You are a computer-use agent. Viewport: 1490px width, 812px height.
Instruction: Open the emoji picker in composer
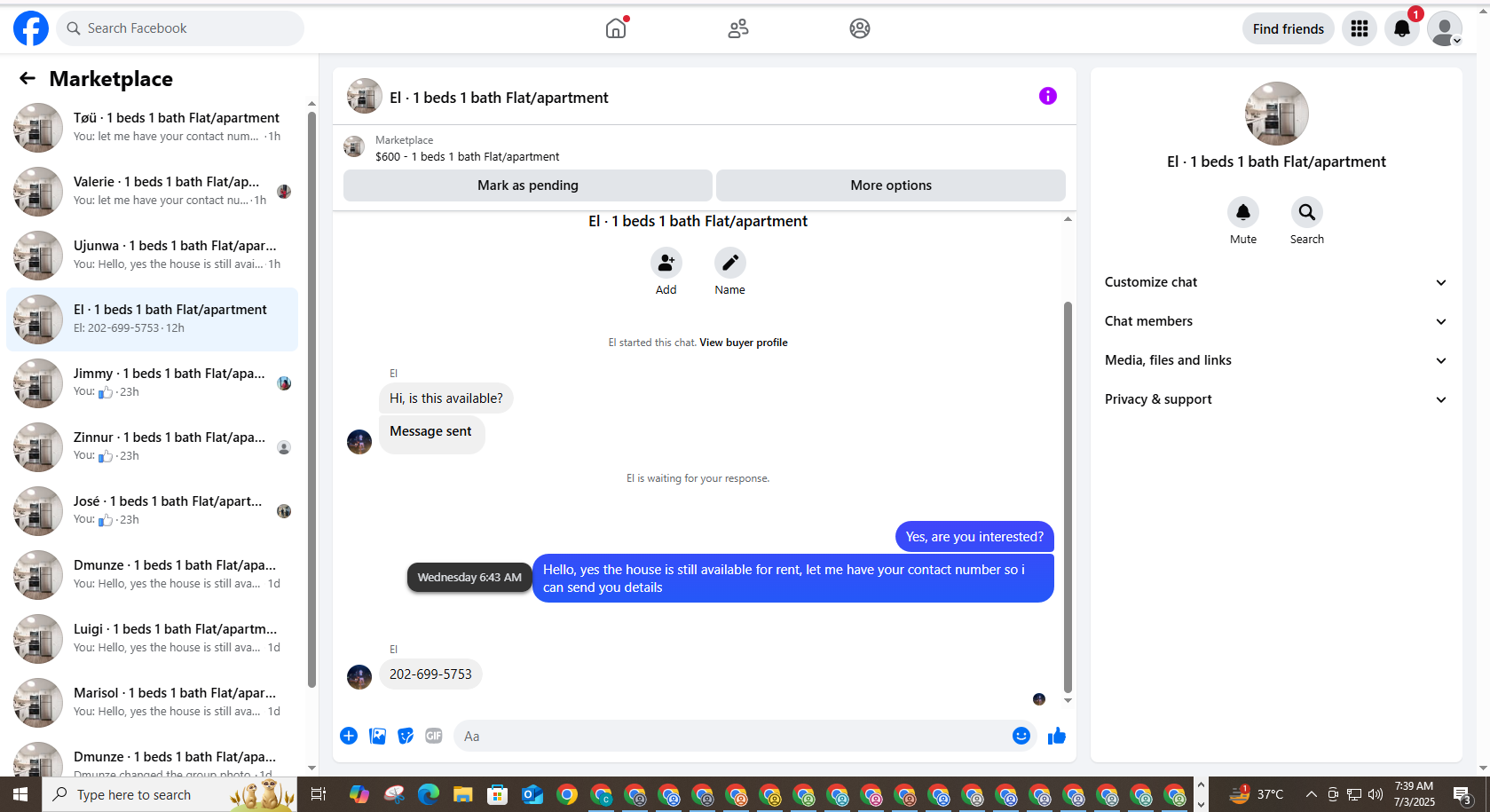(1021, 736)
